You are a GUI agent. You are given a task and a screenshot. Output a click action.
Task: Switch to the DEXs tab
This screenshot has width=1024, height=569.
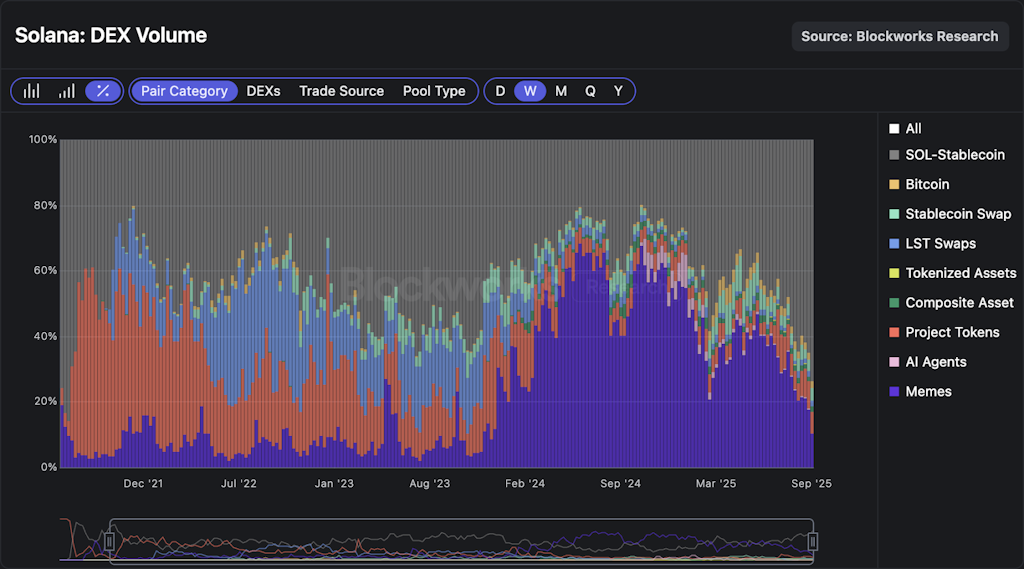pos(263,91)
